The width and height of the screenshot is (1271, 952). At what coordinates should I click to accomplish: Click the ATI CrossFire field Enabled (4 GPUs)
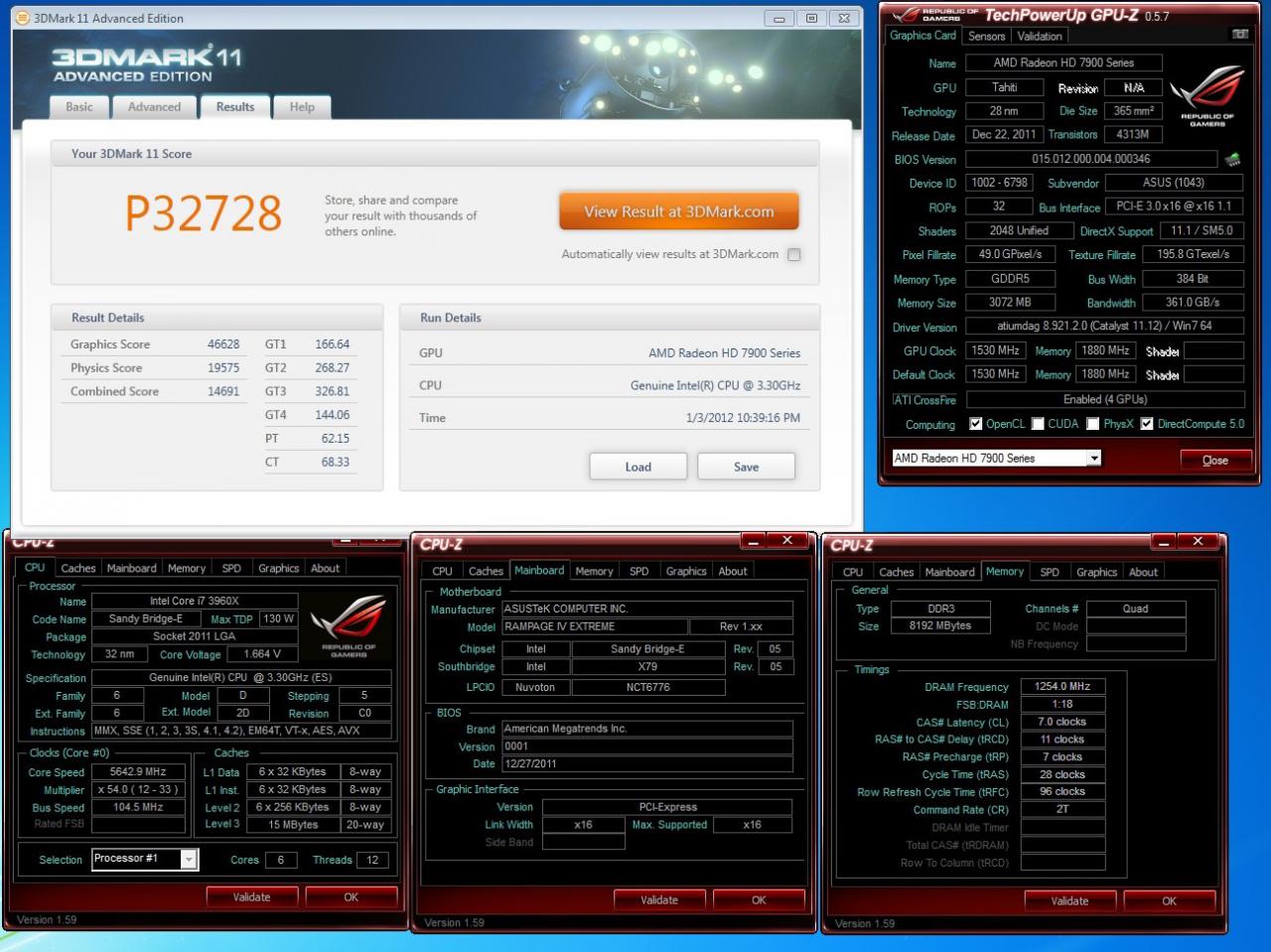tap(1104, 399)
